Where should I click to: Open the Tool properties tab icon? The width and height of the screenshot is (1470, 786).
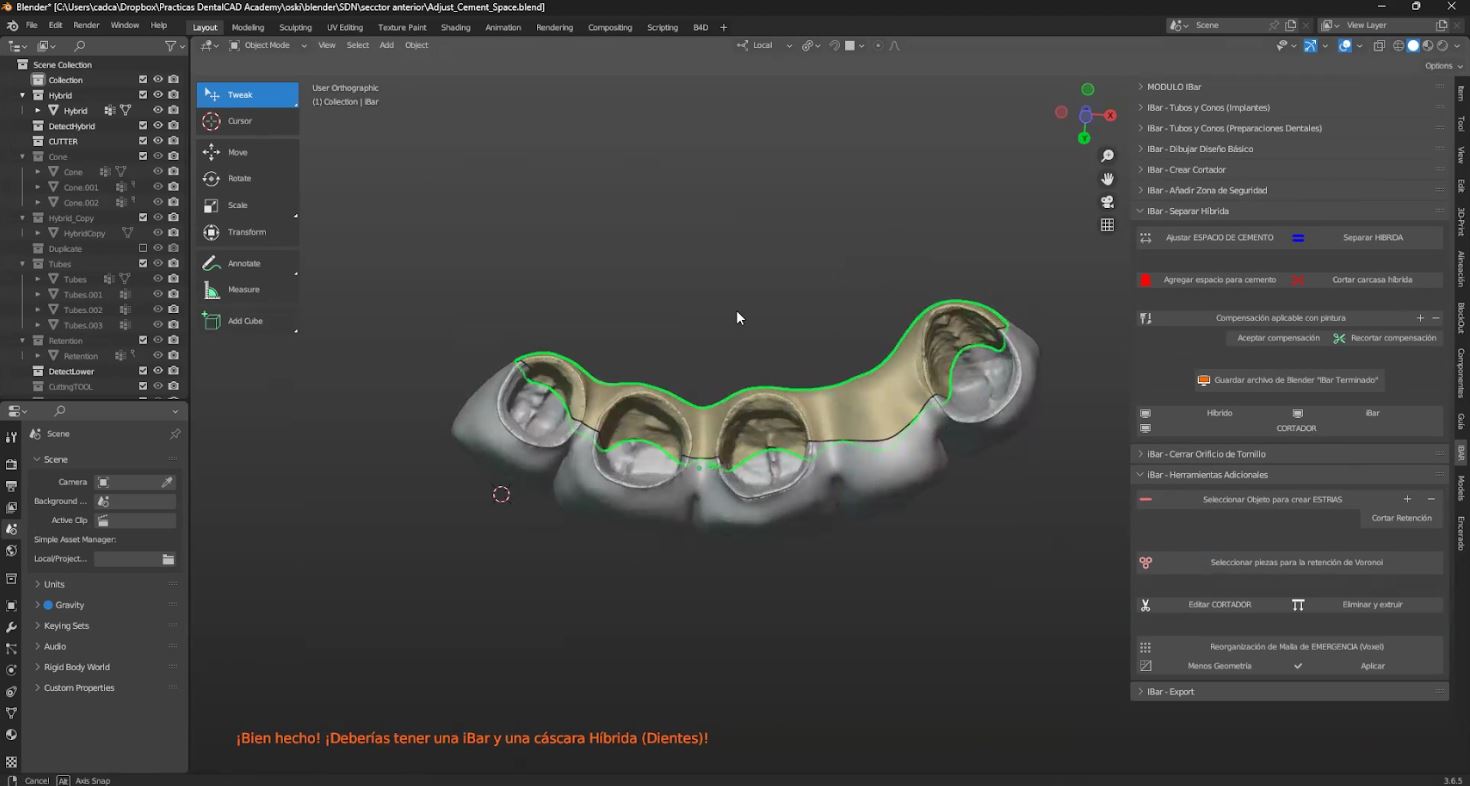click(11, 437)
